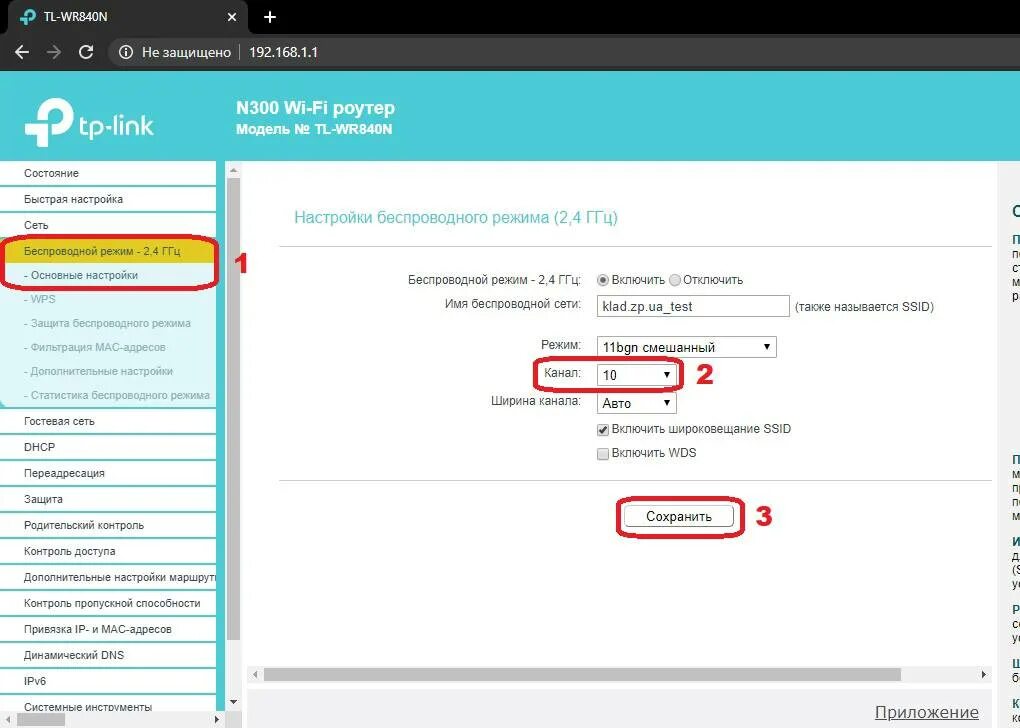Reload the router page

(x=86, y=52)
